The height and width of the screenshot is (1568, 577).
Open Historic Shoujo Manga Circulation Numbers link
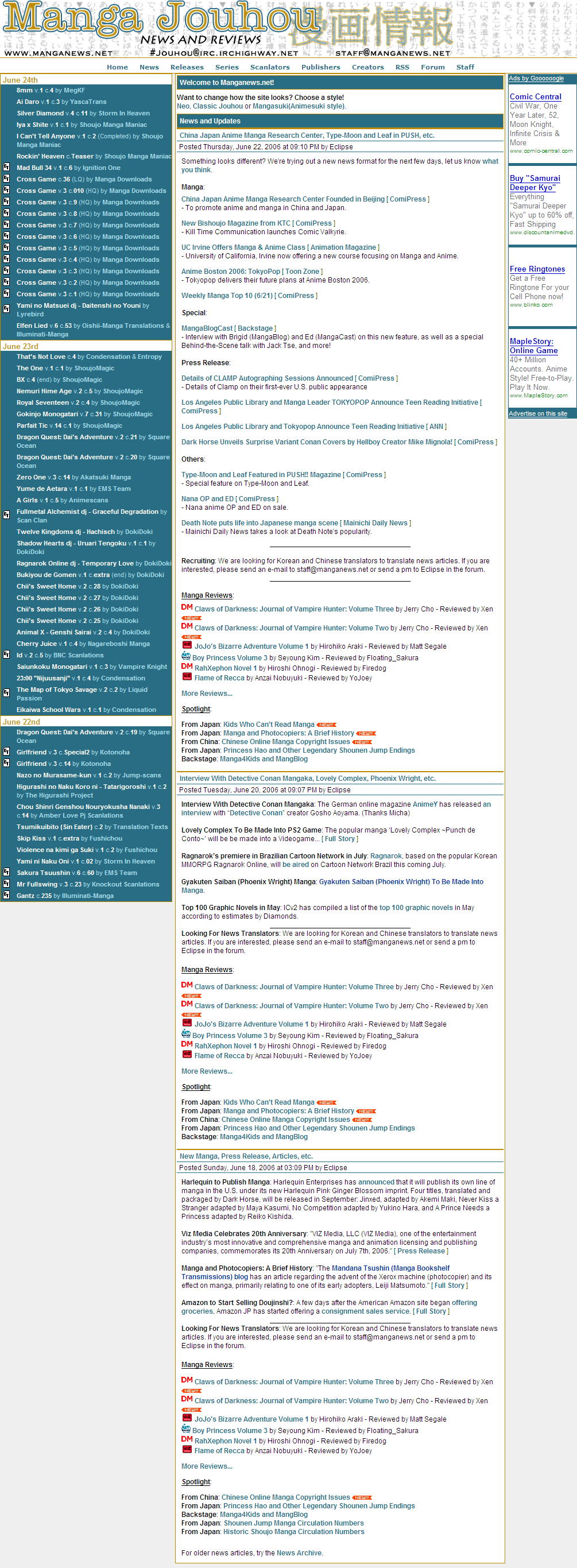[x=293, y=1531]
